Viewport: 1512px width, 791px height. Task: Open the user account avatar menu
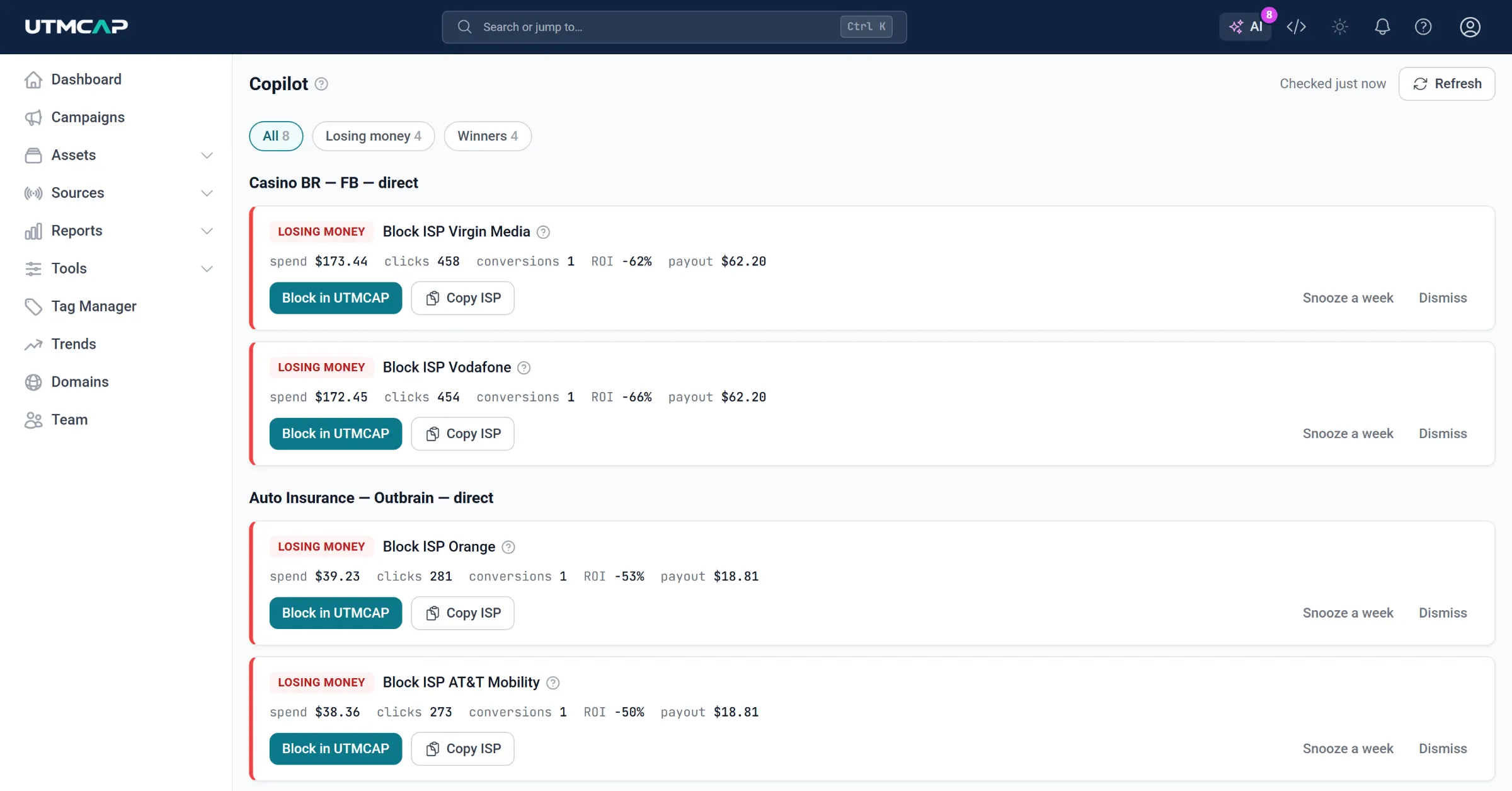click(x=1470, y=26)
